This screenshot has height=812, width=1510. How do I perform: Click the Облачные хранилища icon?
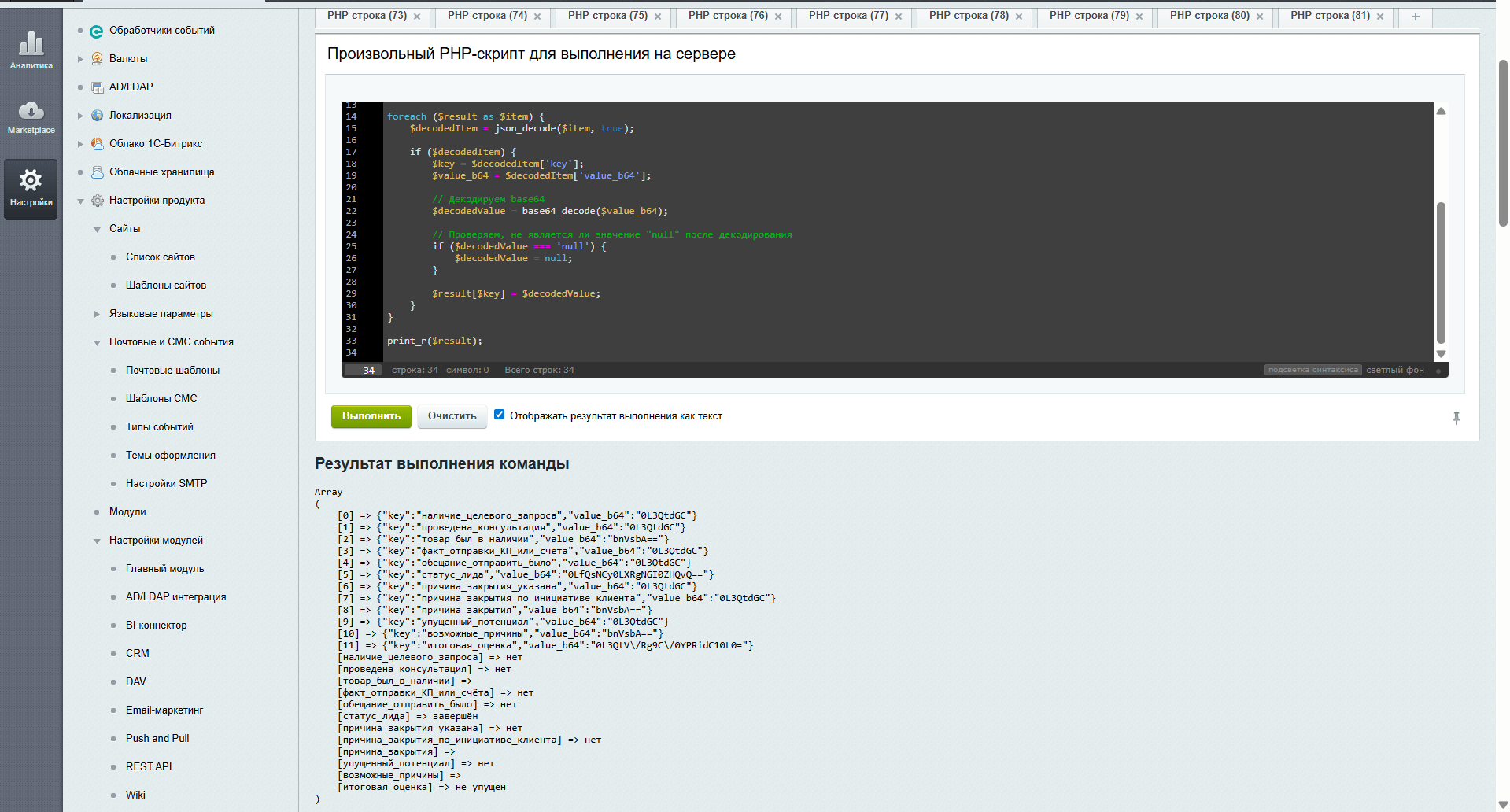pyautogui.click(x=97, y=172)
